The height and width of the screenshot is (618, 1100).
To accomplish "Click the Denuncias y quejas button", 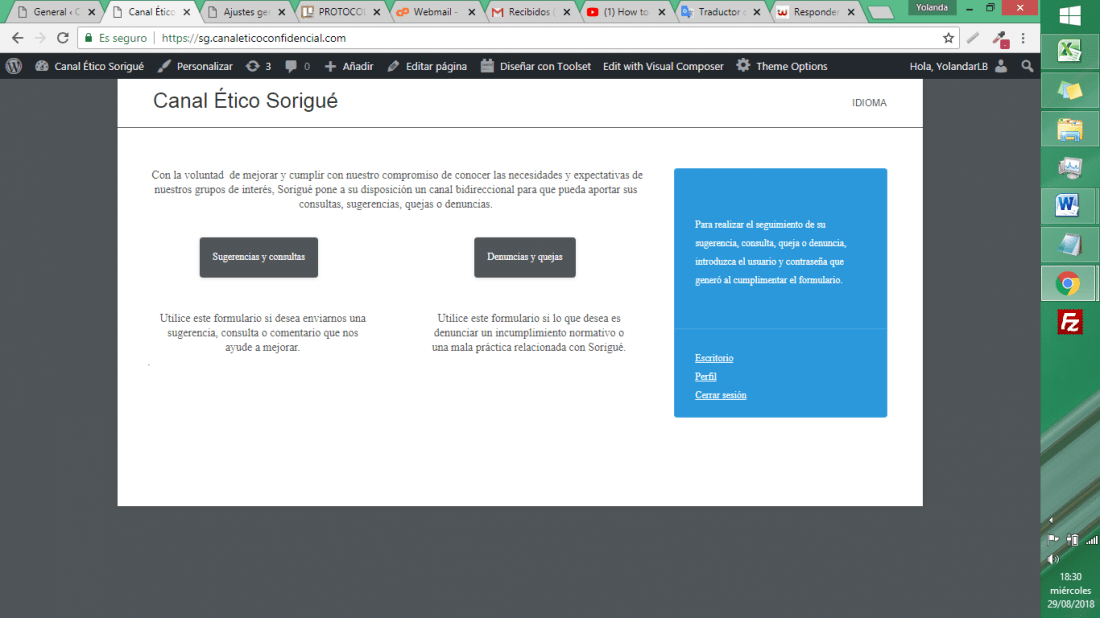I will 525,257.
